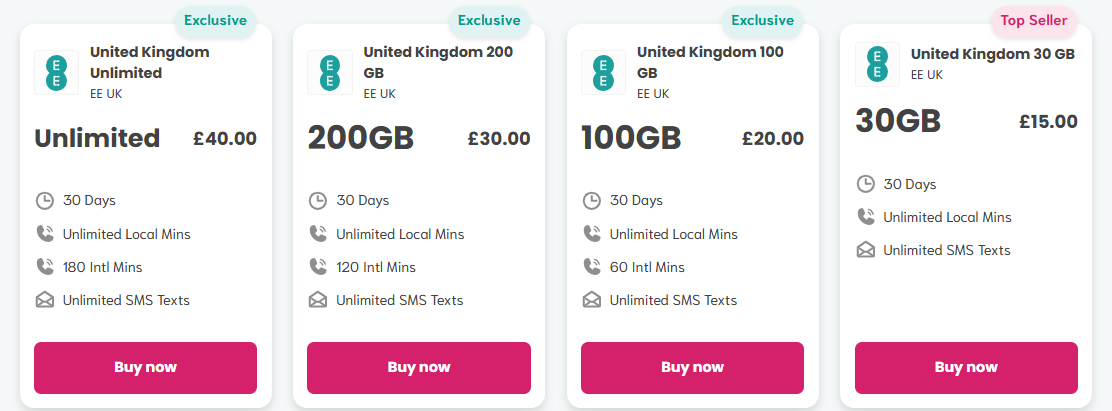Select Exclusive badge on Unlimited plan card
Viewport: 1112px width, 411px height.
tap(215, 21)
